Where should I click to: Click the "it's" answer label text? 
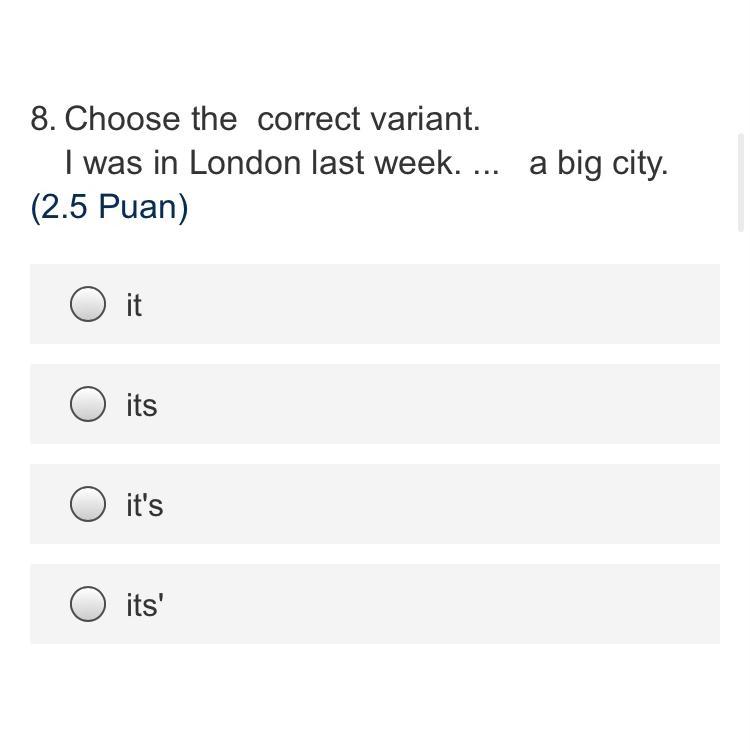point(145,505)
